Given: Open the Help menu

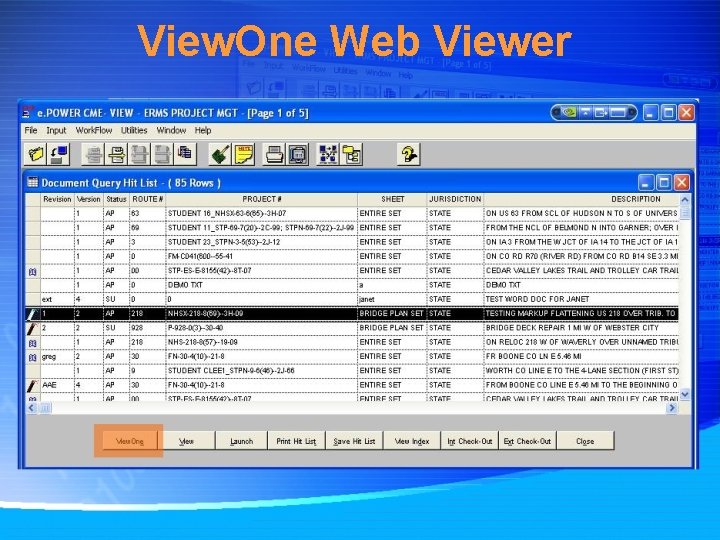Looking at the screenshot, I should [x=202, y=130].
